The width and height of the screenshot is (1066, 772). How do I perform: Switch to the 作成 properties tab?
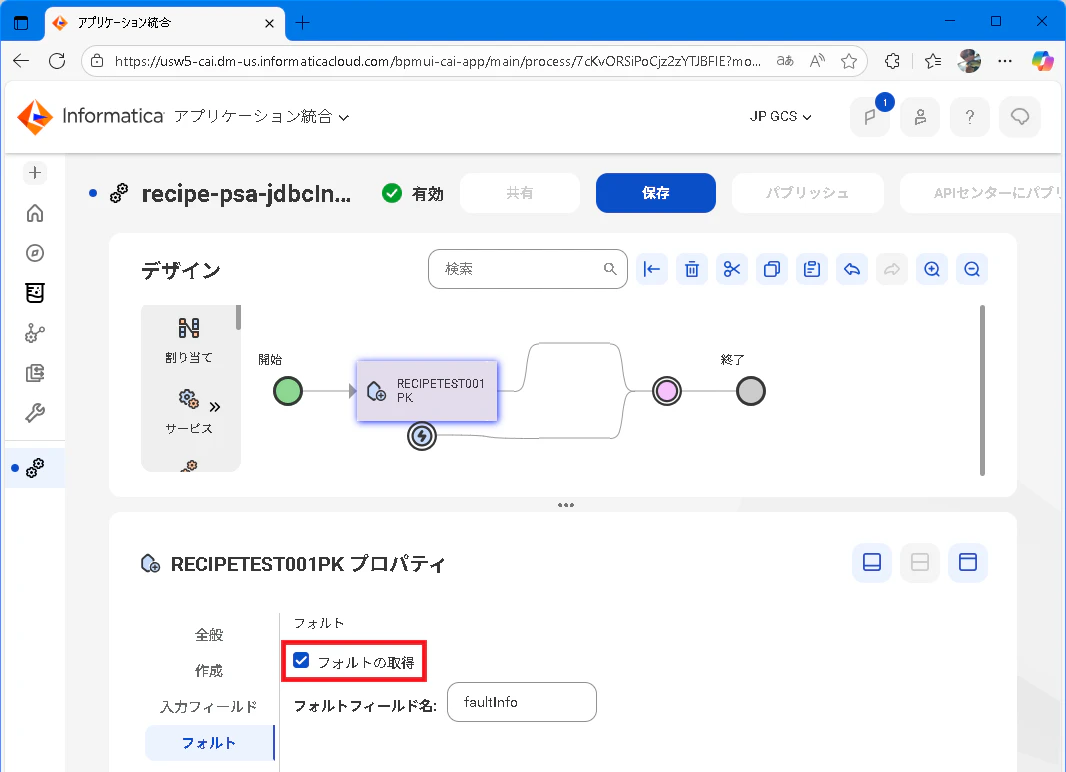tap(209, 671)
